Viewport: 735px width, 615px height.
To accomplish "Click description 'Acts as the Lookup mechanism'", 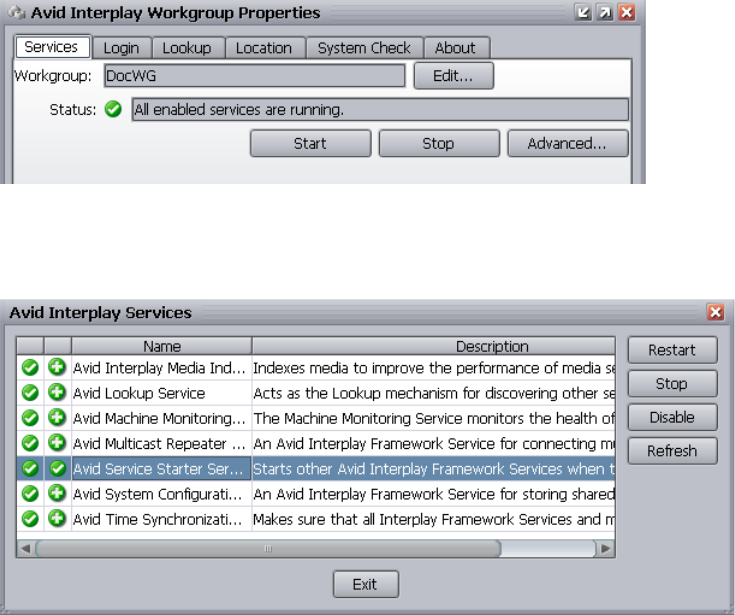I will (x=434, y=393).
